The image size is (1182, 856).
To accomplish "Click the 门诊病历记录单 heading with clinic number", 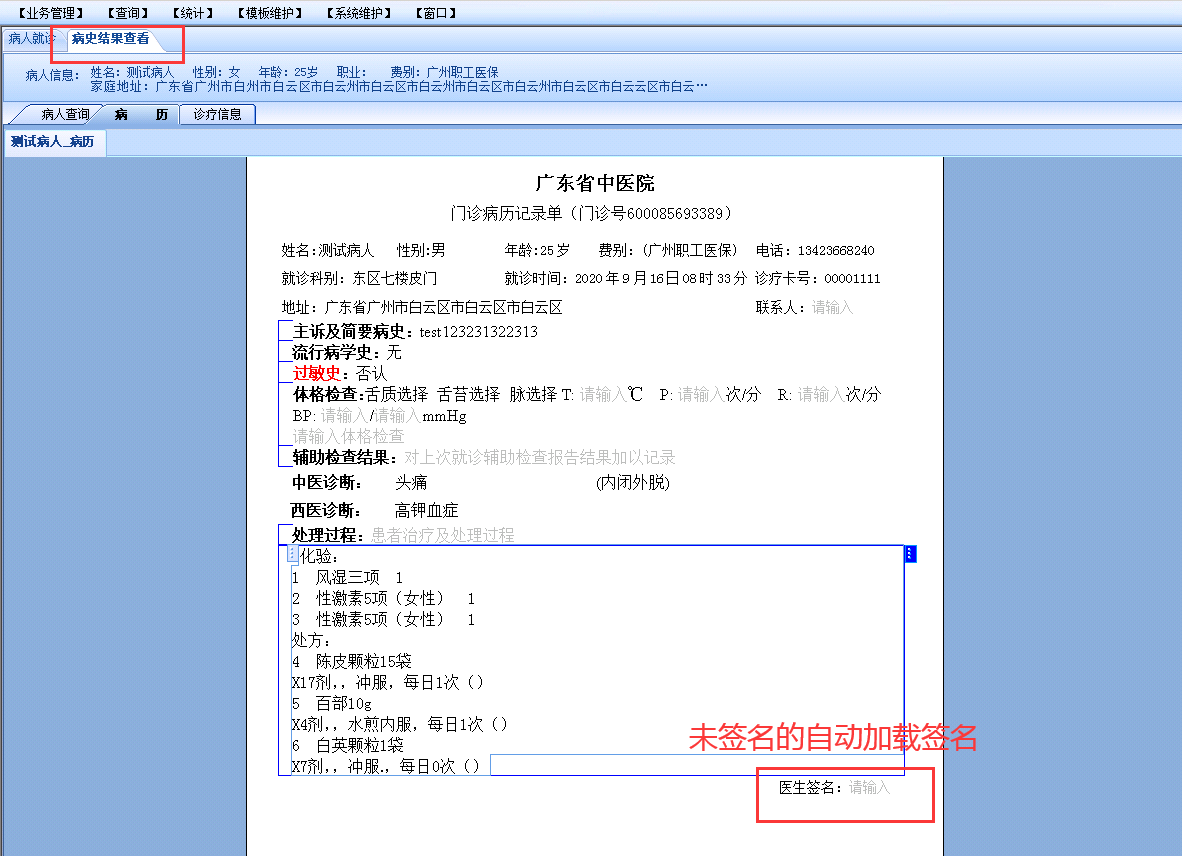I will (x=592, y=214).
